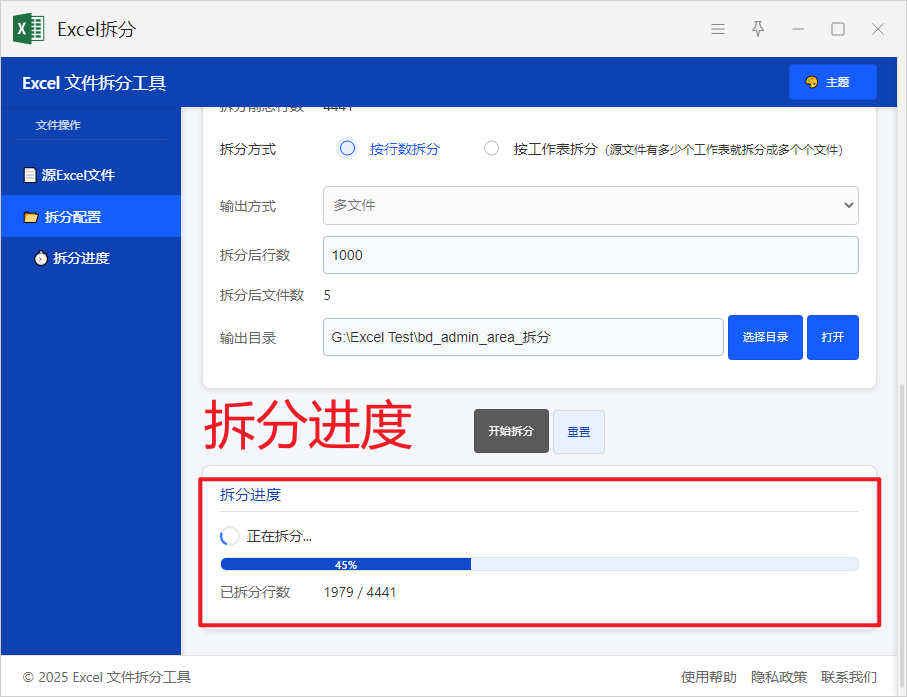
Task: Click the Excel app logo icon
Action: (x=29, y=29)
